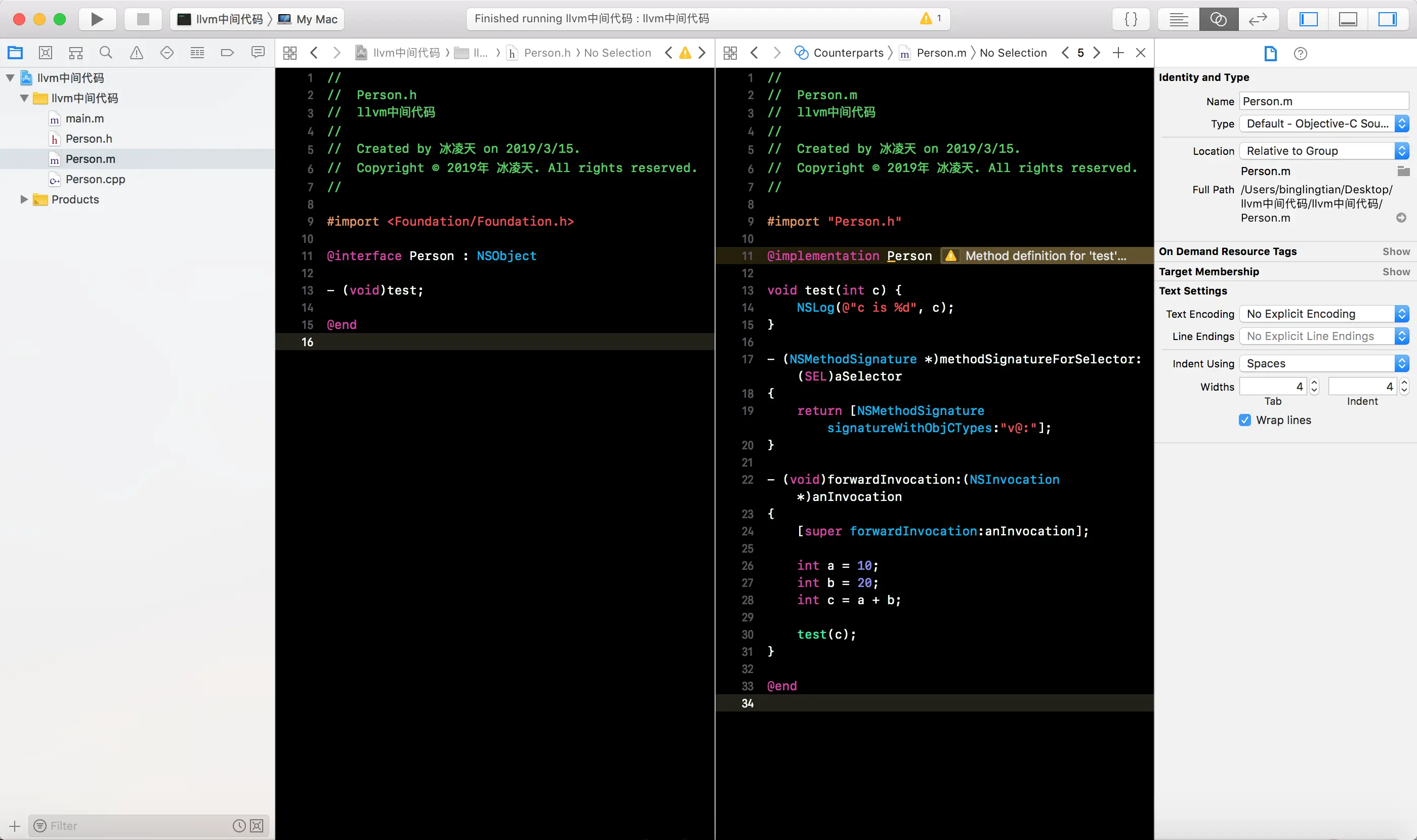Hide the Navigator panel toggle

(1308, 19)
